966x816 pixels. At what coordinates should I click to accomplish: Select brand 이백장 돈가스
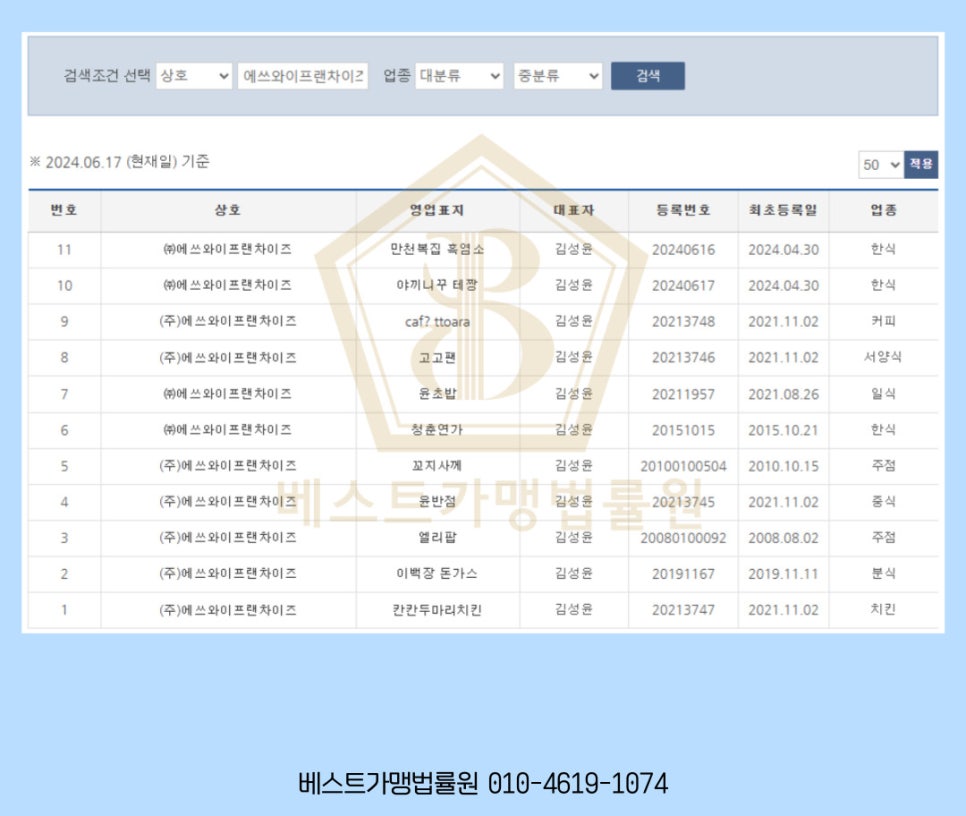pyautogui.click(x=437, y=573)
